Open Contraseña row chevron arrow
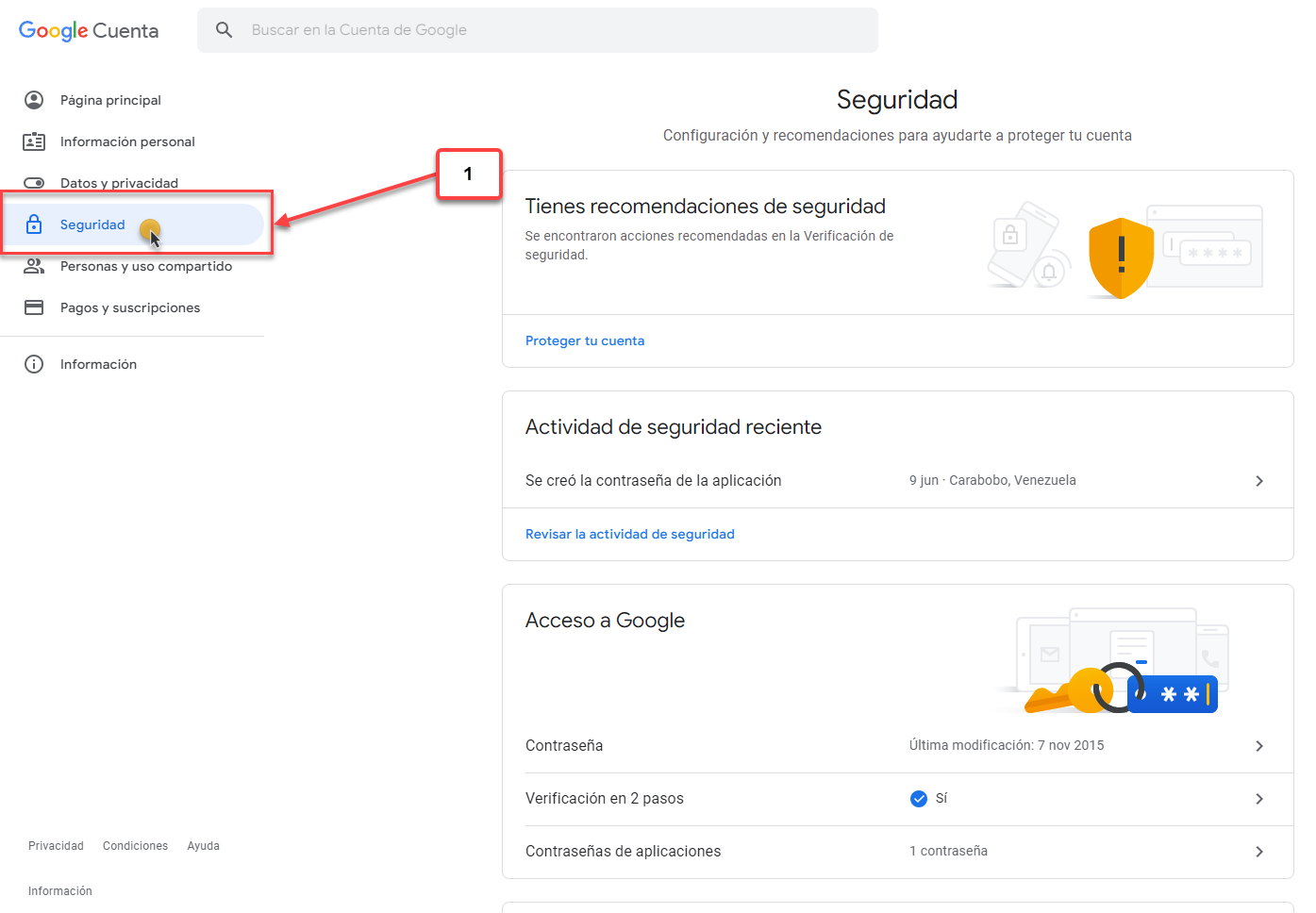Image resolution: width=1316 pixels, height=913 pixels. pyautogui.click(x=1259, y=746)
